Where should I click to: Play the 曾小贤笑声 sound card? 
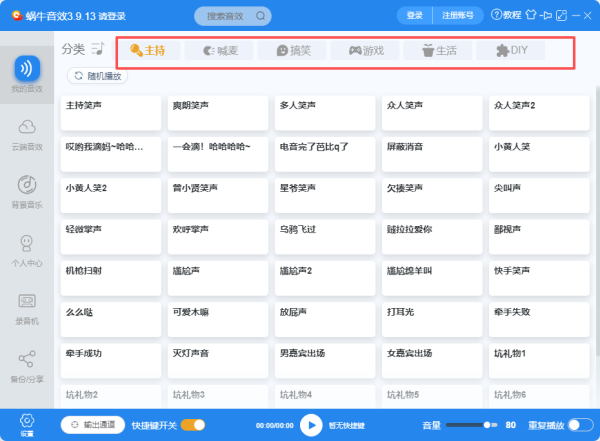coord(218,196)
